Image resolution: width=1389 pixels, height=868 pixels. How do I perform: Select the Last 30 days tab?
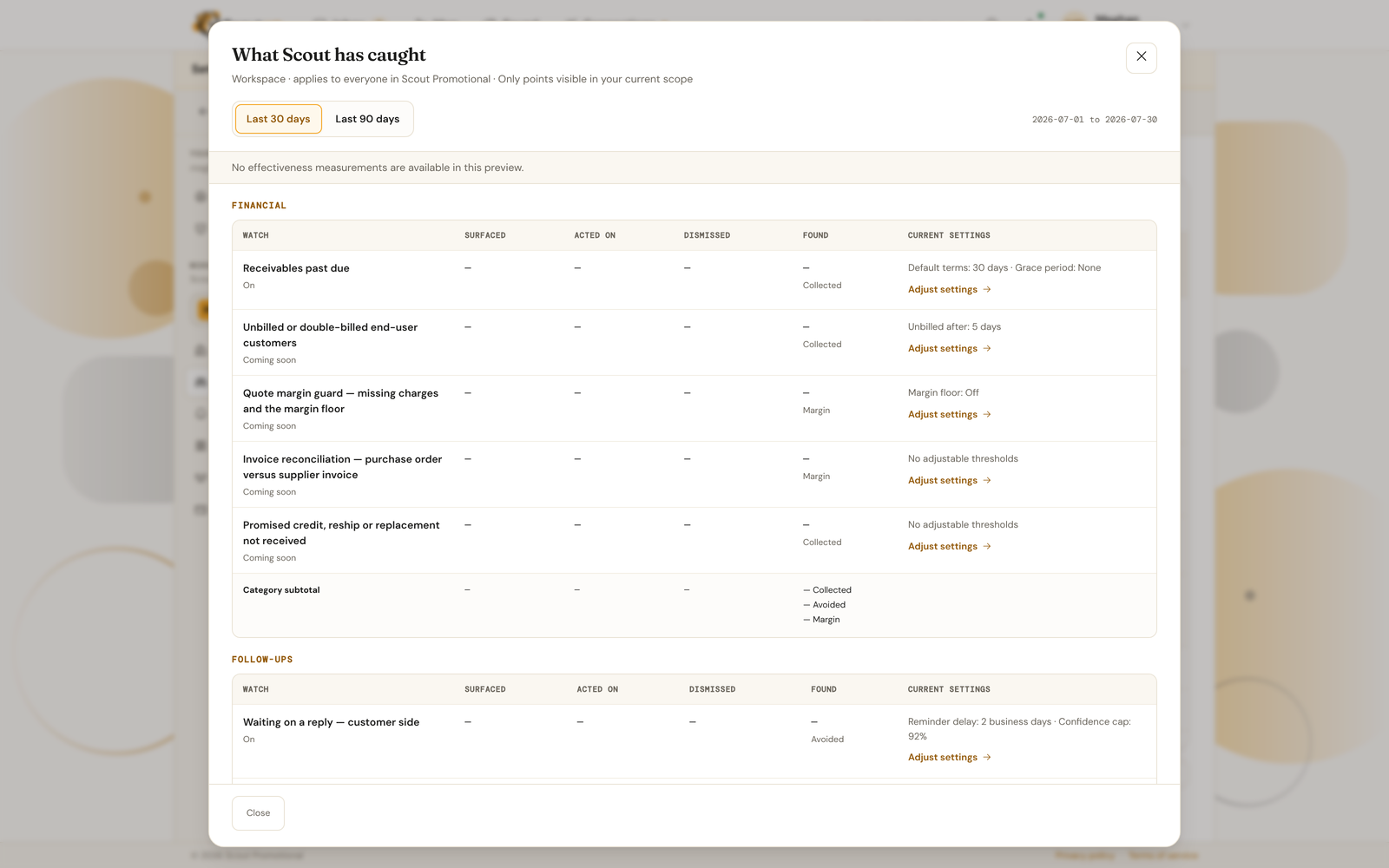(278, 119)
